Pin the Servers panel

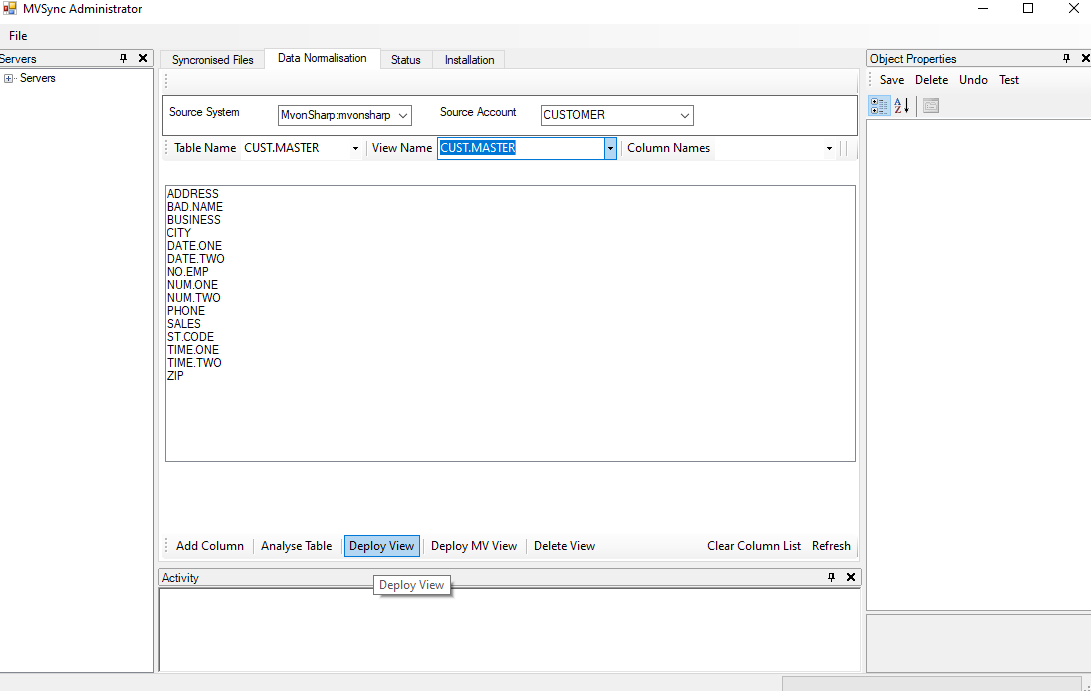(x=124, y=58)
